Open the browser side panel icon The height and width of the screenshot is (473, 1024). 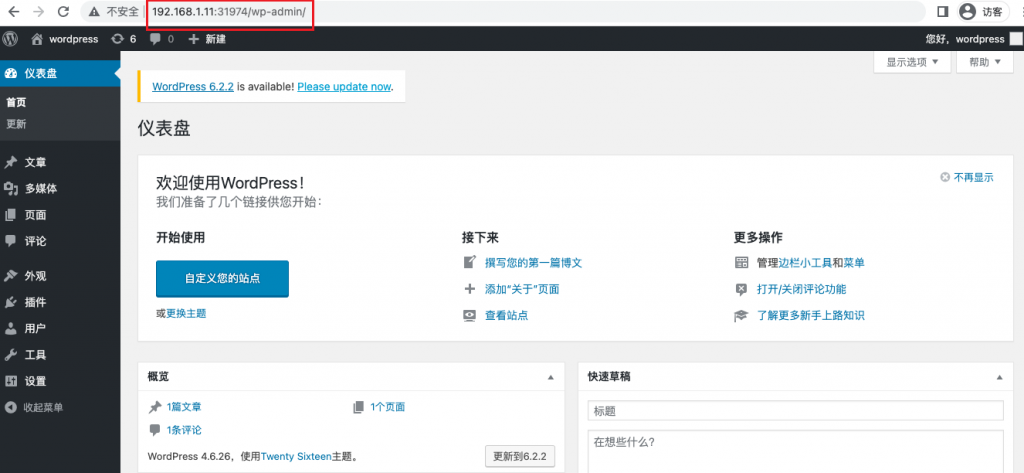click(x=943, y=11)
